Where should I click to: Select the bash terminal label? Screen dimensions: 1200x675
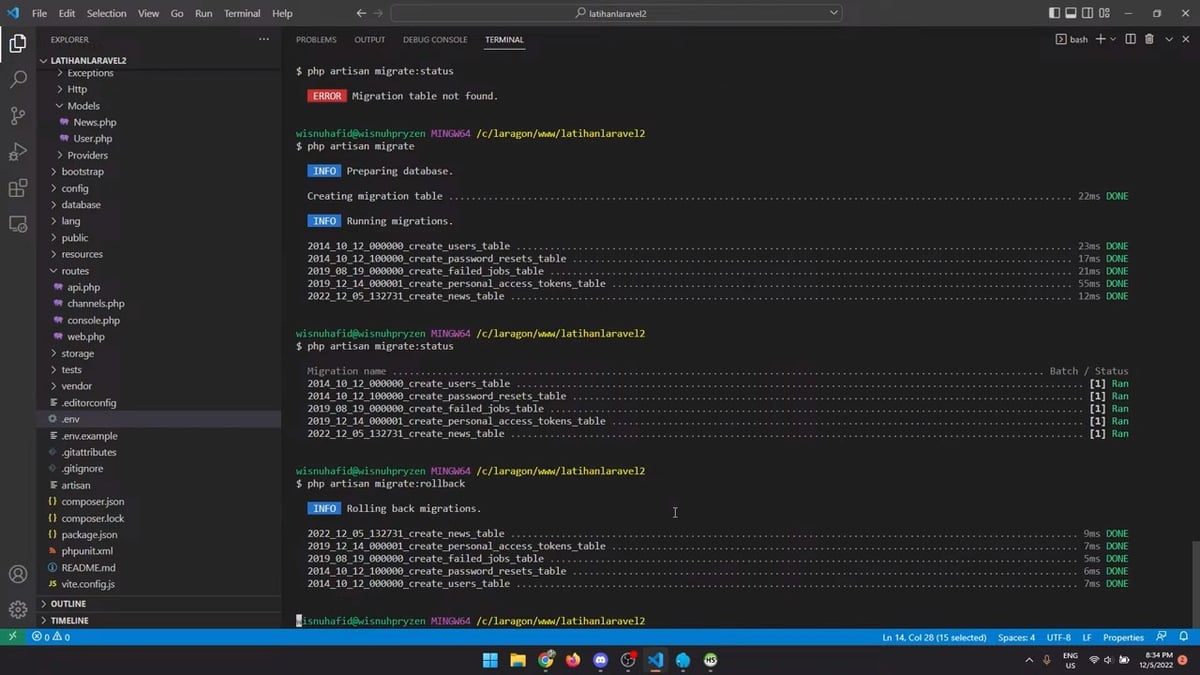[1072, 39]
